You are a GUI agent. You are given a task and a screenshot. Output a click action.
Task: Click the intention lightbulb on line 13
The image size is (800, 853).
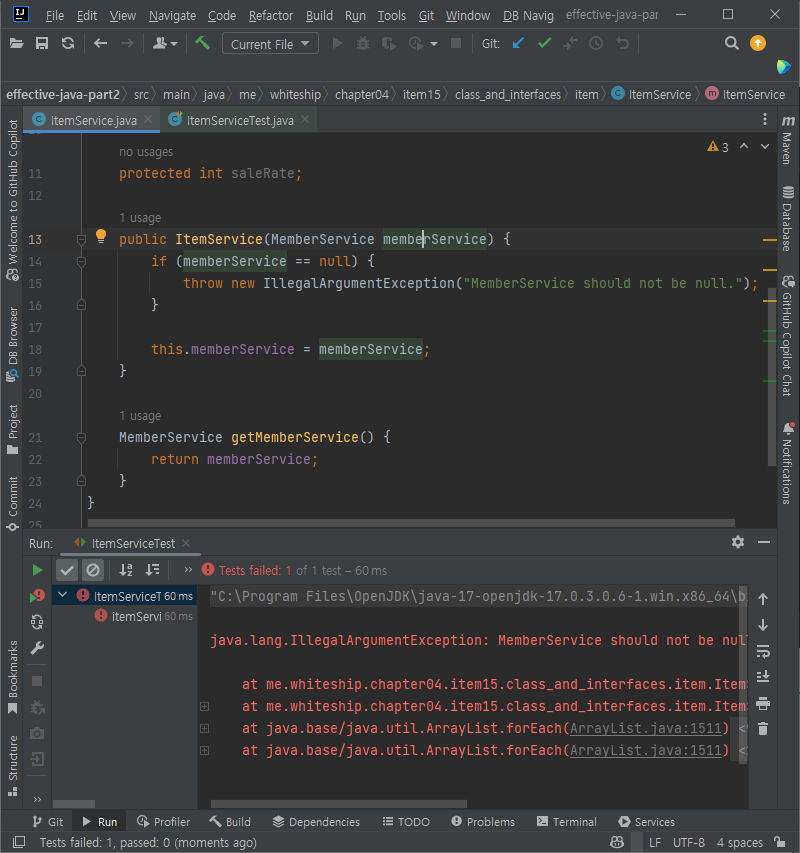101,236
